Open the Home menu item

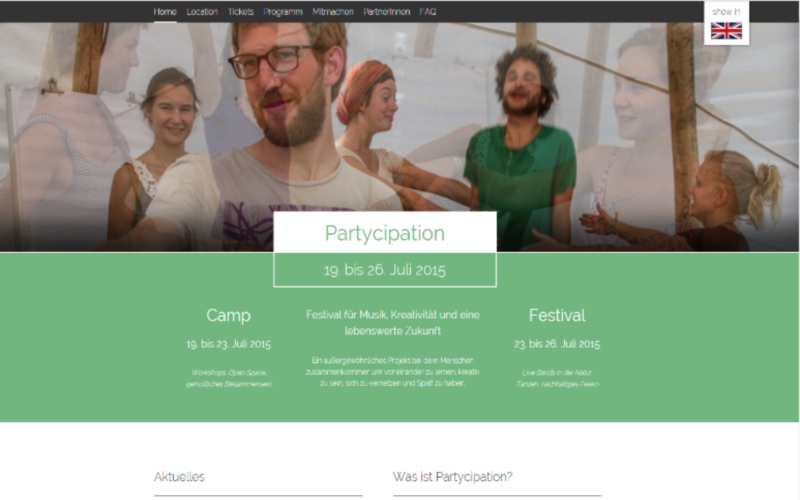(165, 12)
